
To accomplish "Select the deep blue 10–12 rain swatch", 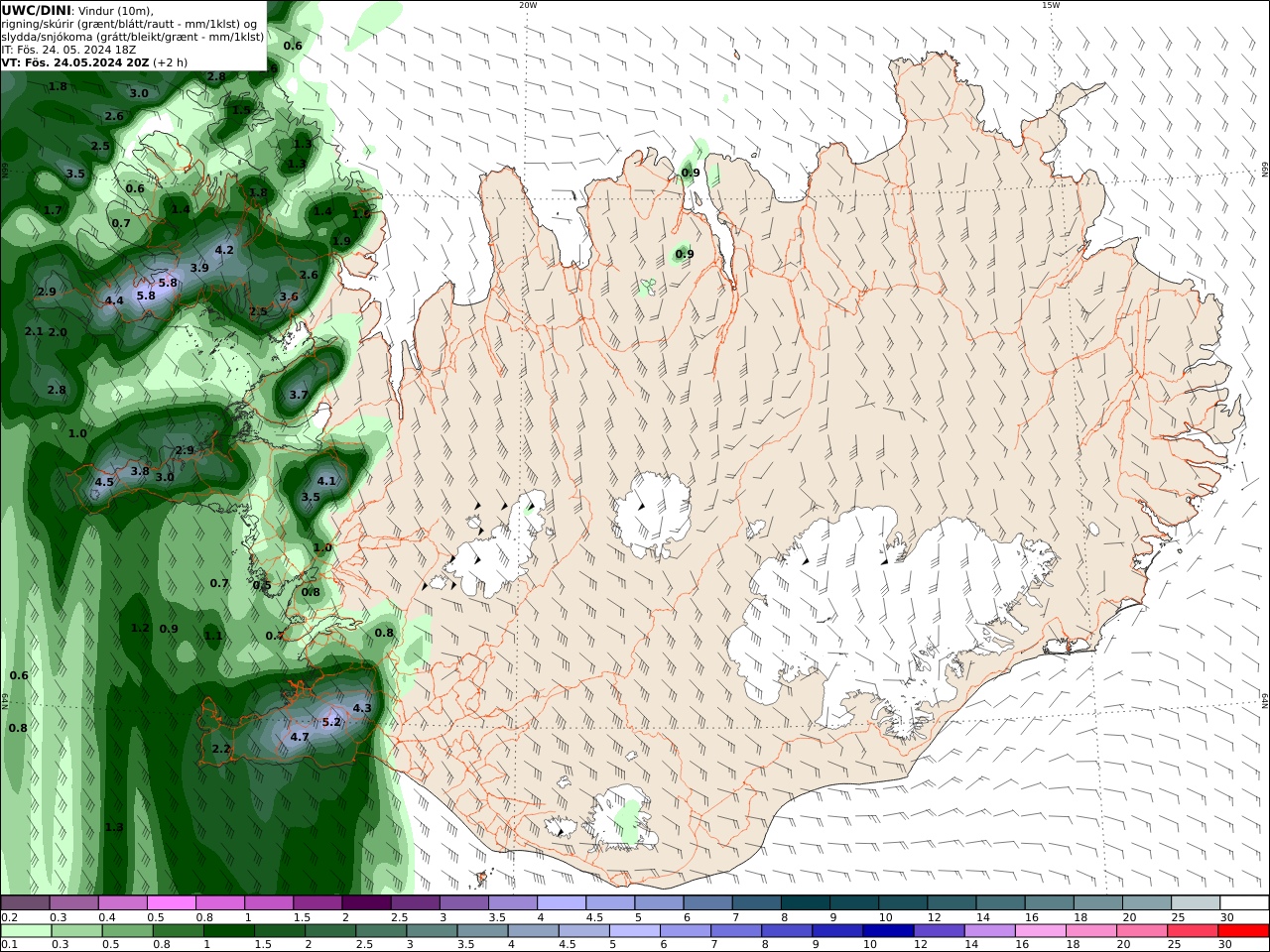I will pos(888,931).
